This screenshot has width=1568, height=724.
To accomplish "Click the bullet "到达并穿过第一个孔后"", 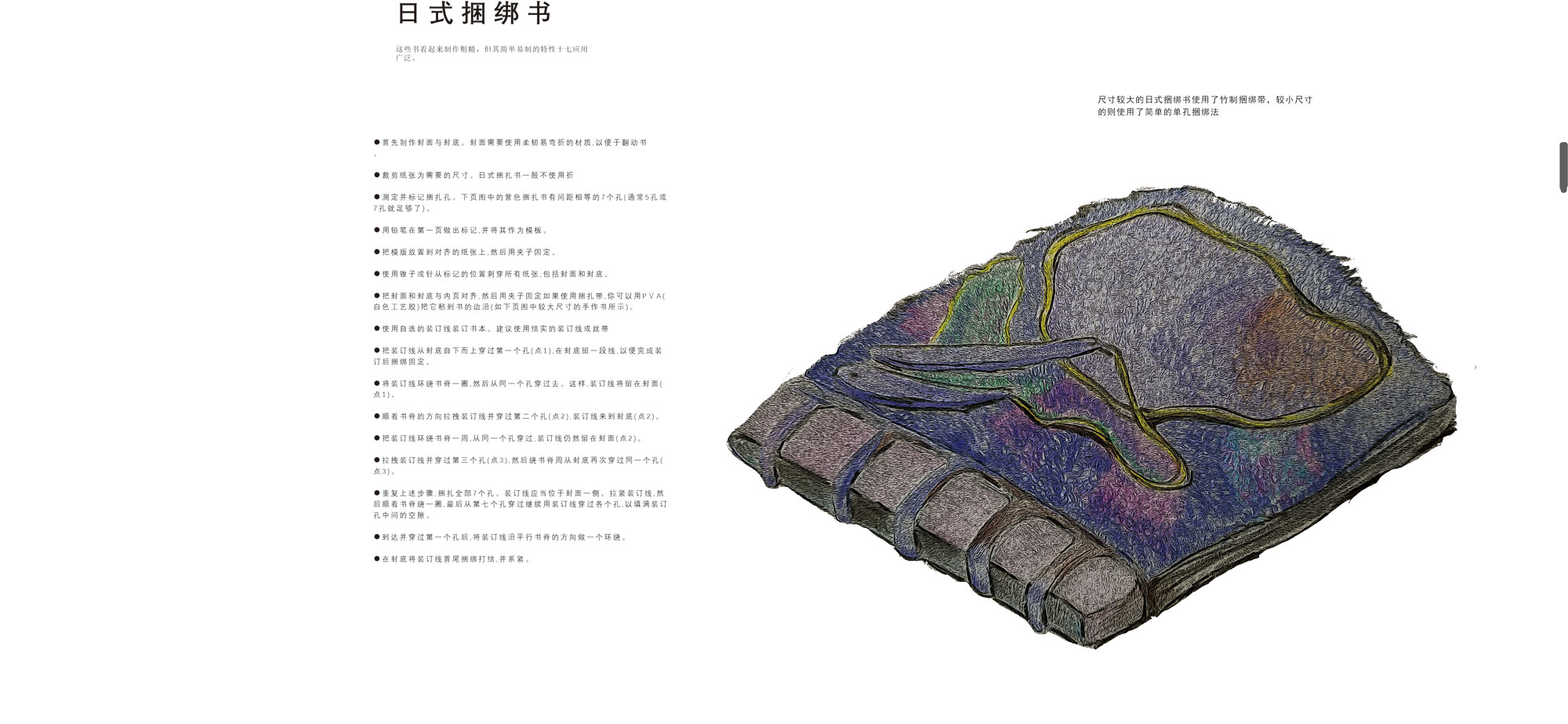I will pyautogui.click(x=500, y=537).
